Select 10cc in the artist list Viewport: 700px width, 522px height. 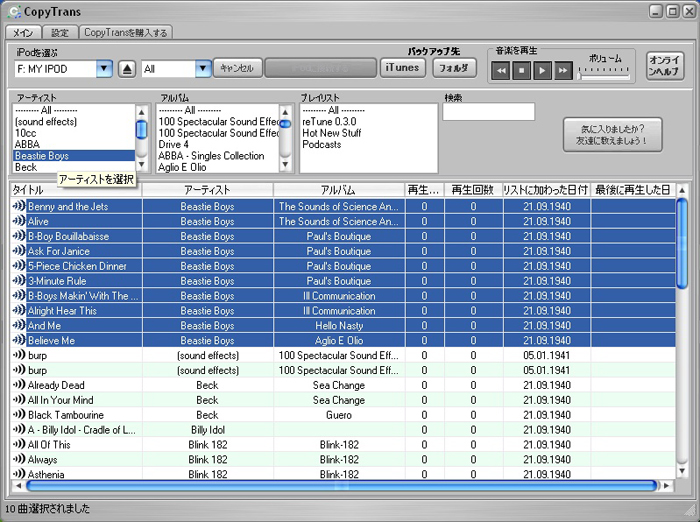pyautogui.click(x=74, y=133)
